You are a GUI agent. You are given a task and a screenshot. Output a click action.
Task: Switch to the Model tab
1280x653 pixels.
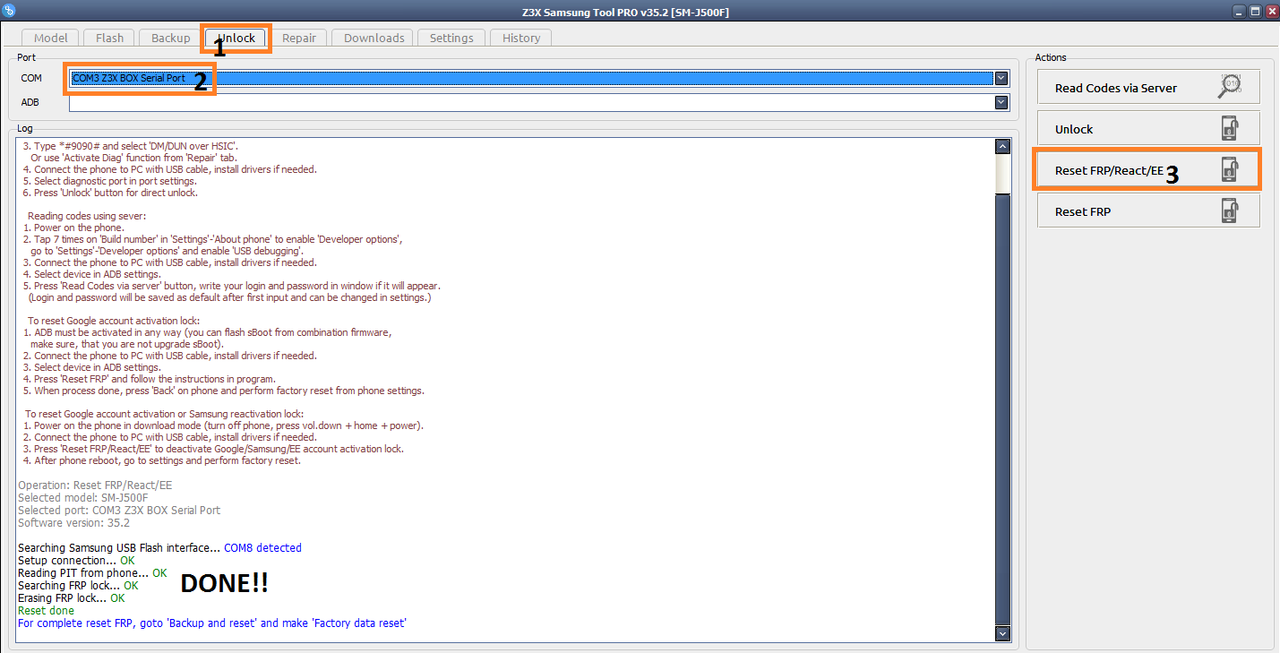(x=51, y=38)
